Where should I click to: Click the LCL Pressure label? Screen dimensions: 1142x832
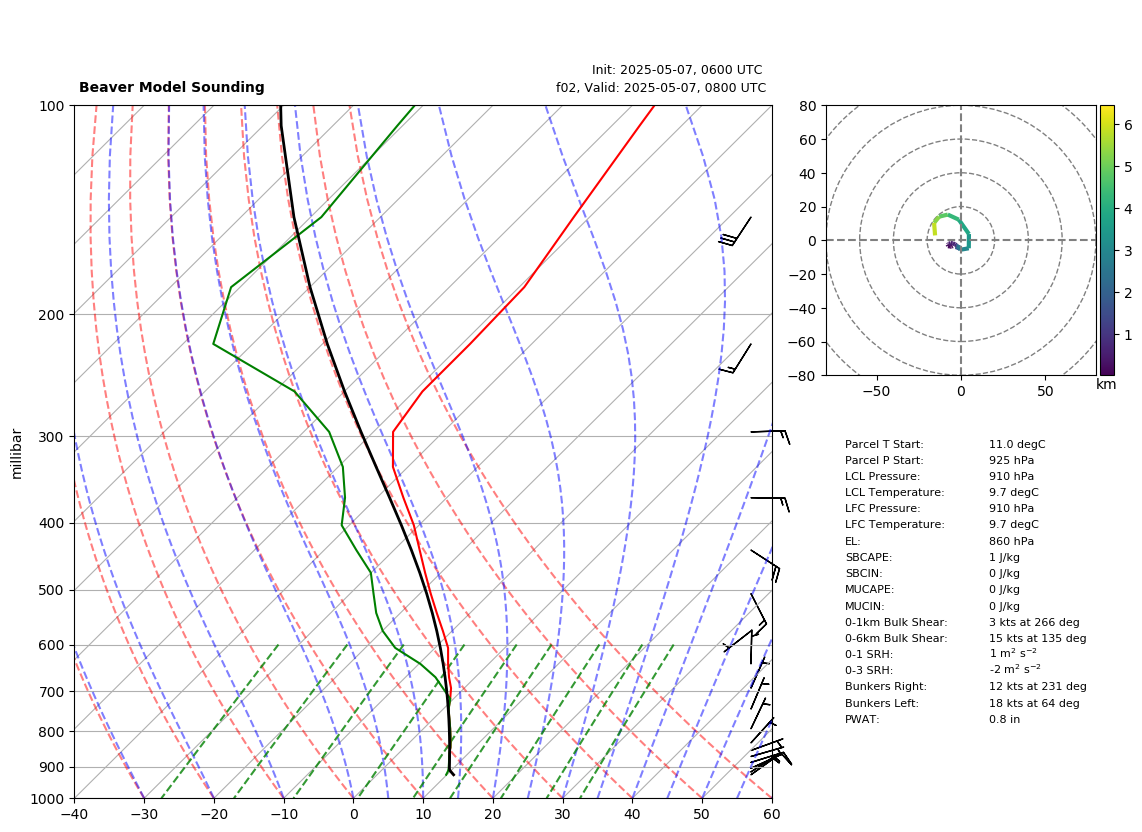tap(883, 476)
